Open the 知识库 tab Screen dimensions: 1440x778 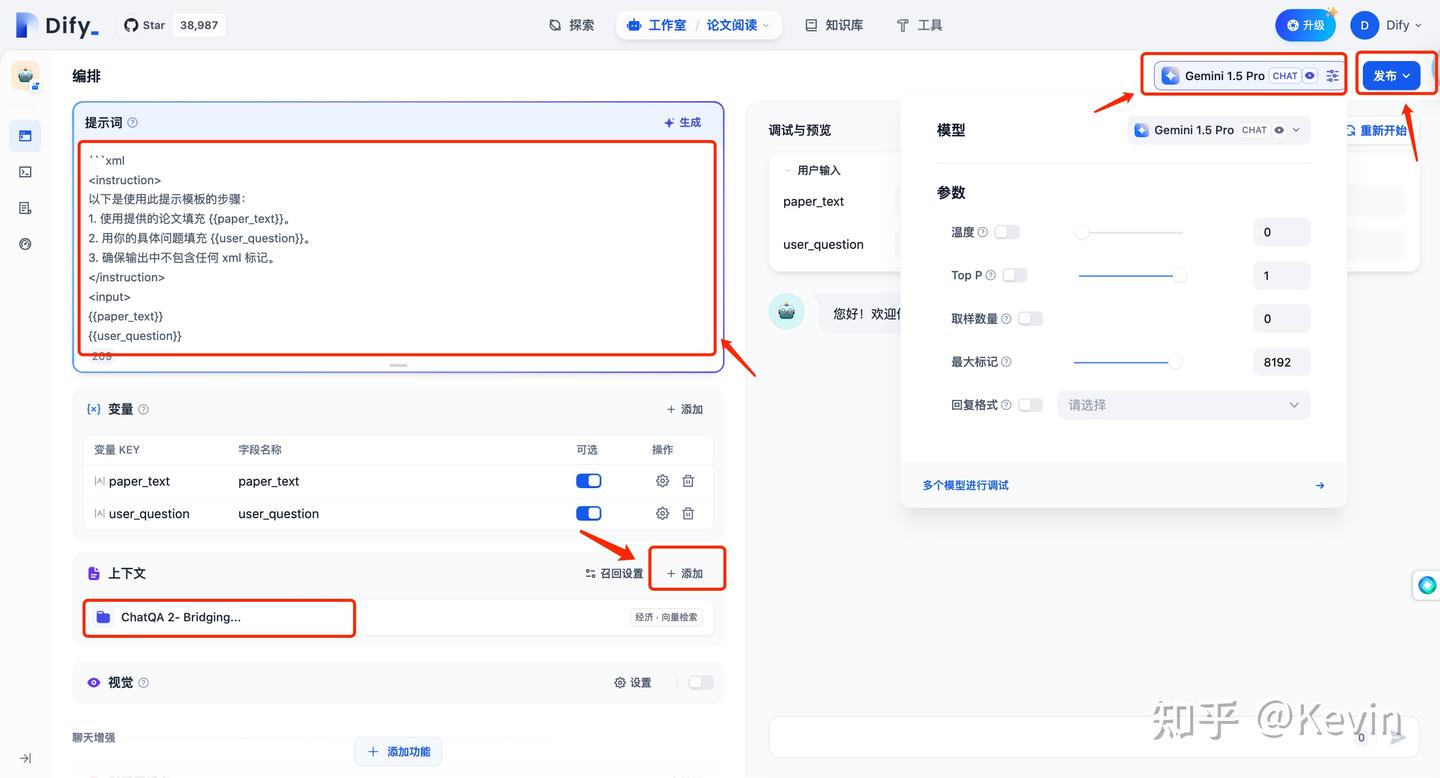coord(834,25)
